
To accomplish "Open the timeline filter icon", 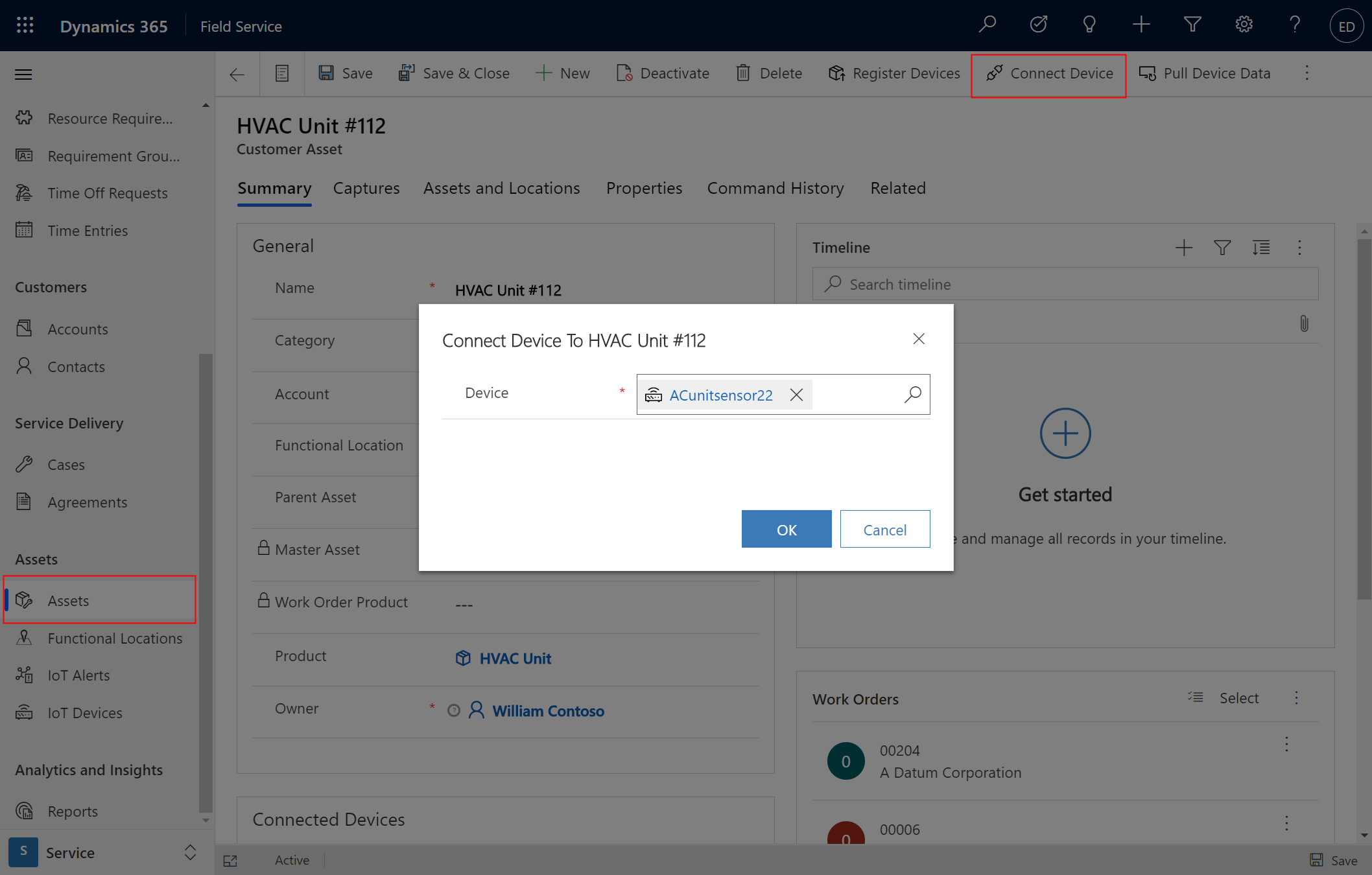I will pyautogui.click(x=1222, y=248).
